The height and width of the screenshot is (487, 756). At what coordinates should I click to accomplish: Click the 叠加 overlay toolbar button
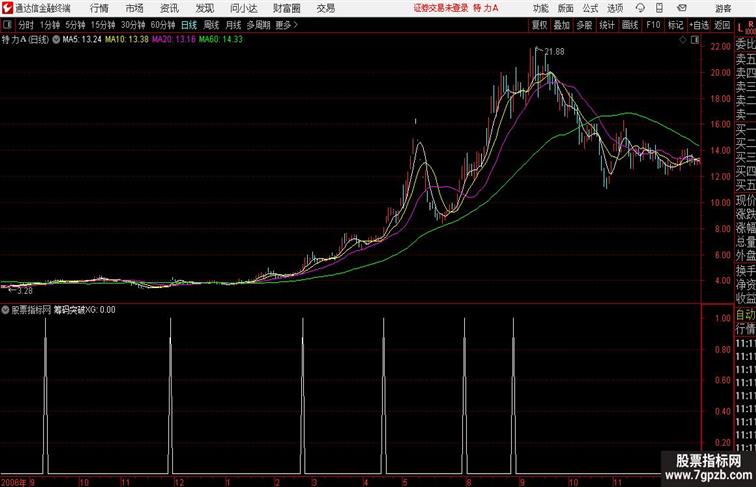[562, 25]
